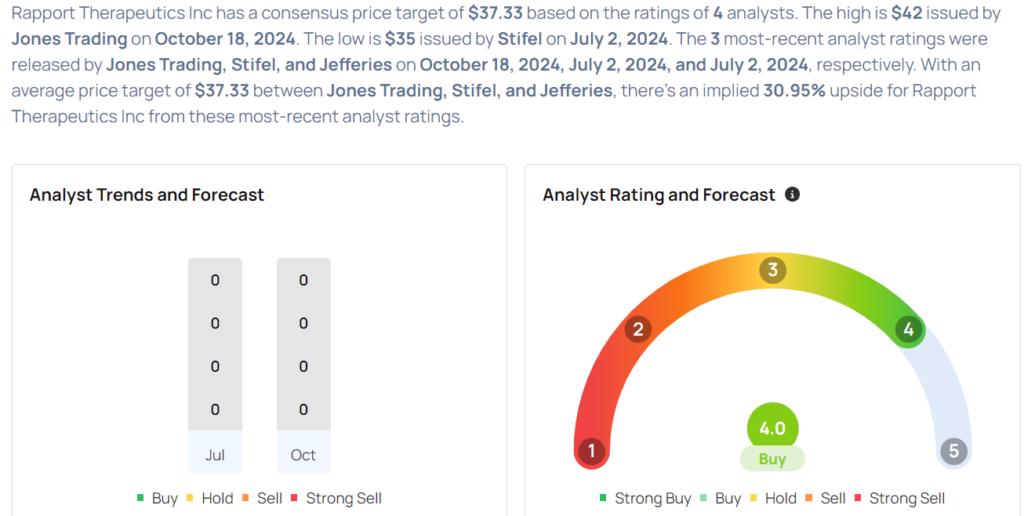Toggle Hold series in trends legend

(210, 498)
